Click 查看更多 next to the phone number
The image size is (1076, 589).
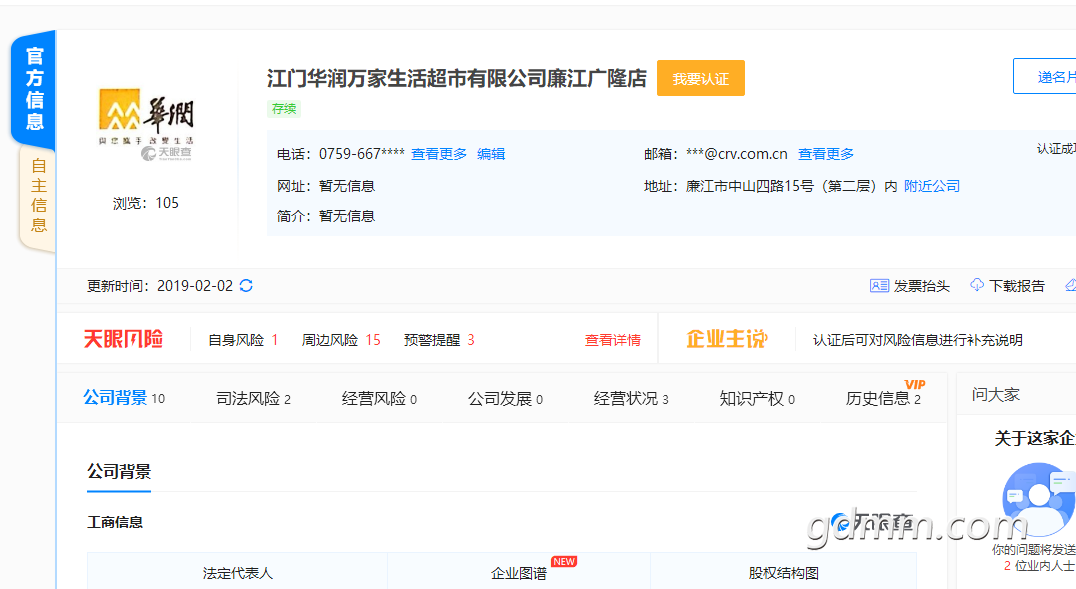(x=439, y=154)
